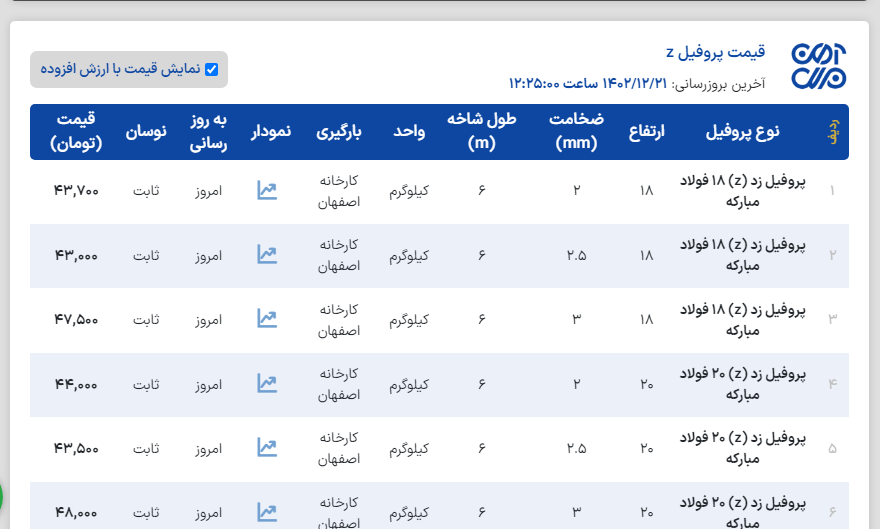Viewport: 880px width, 529px height.
Task: Sort by قیمت (تومان) column header
Action: click(x=76, y=131)
